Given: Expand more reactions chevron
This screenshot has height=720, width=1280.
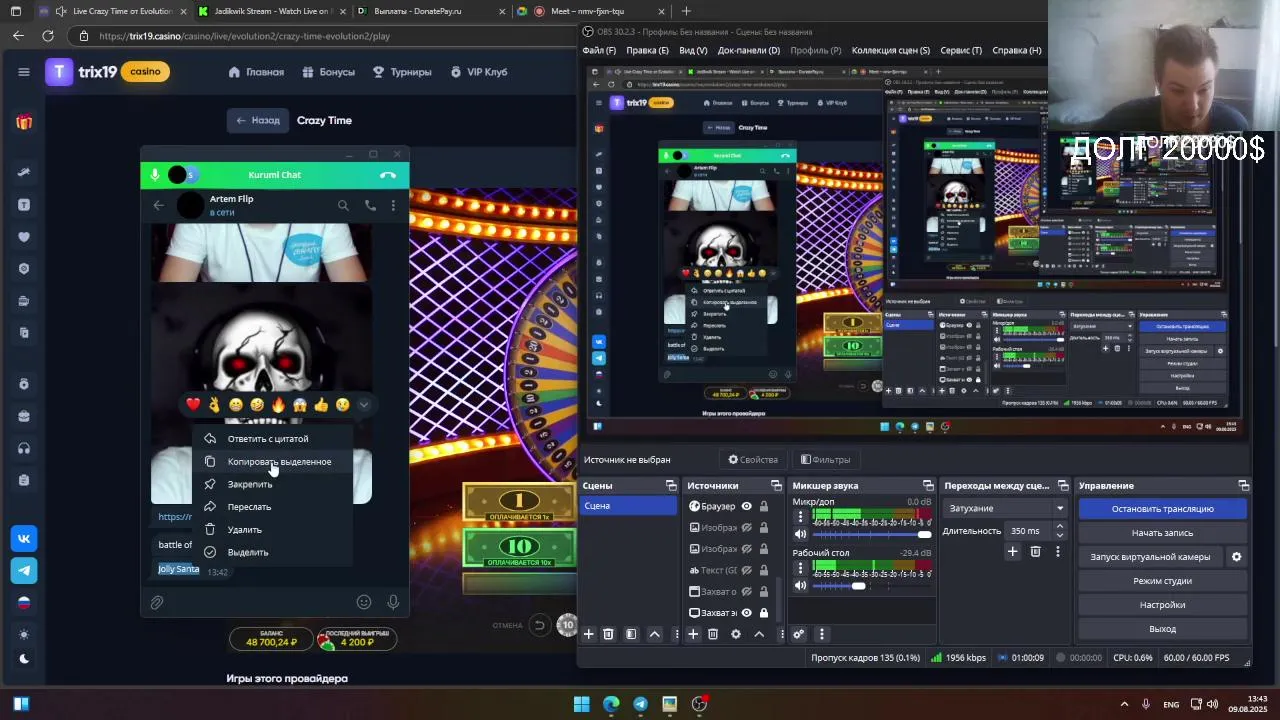Looking at the screenshot, I should (364, 405).
